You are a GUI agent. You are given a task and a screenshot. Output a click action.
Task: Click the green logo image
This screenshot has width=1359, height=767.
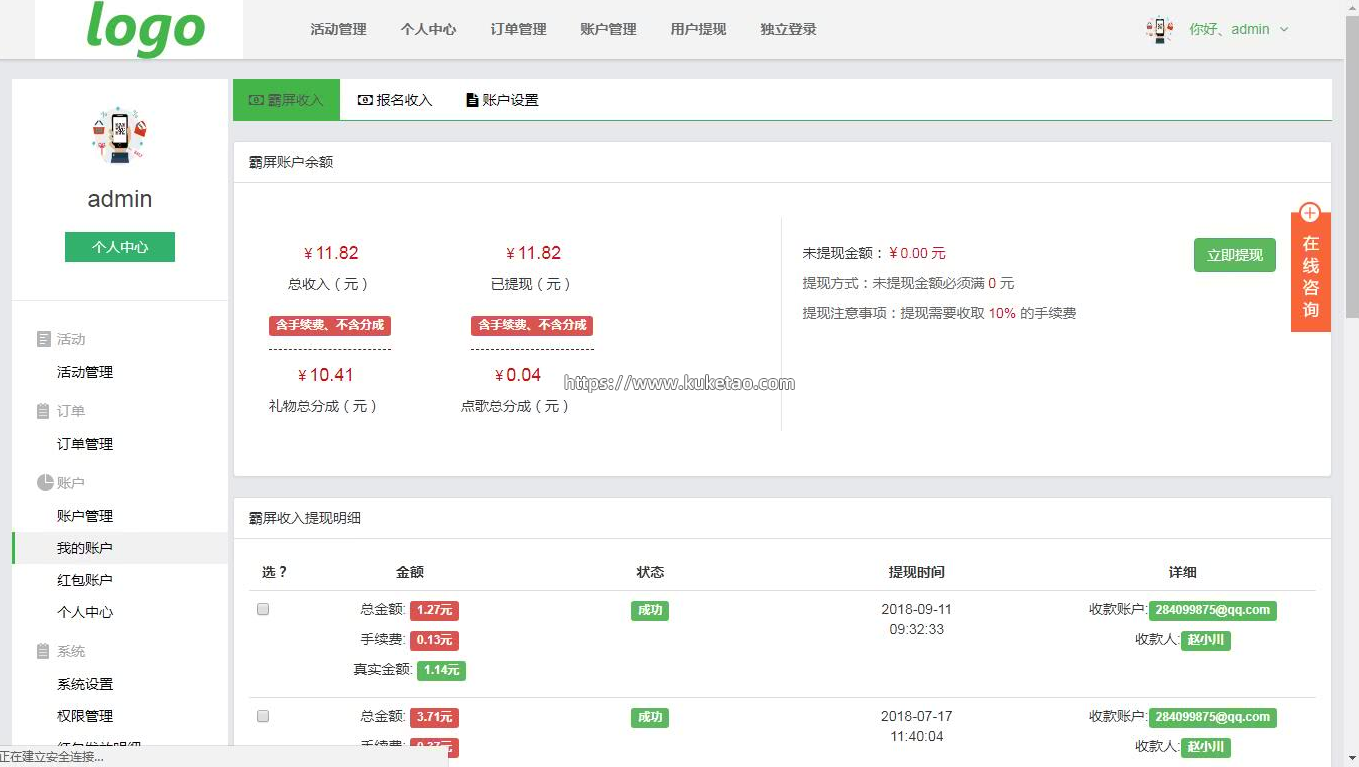pos(145,29)
